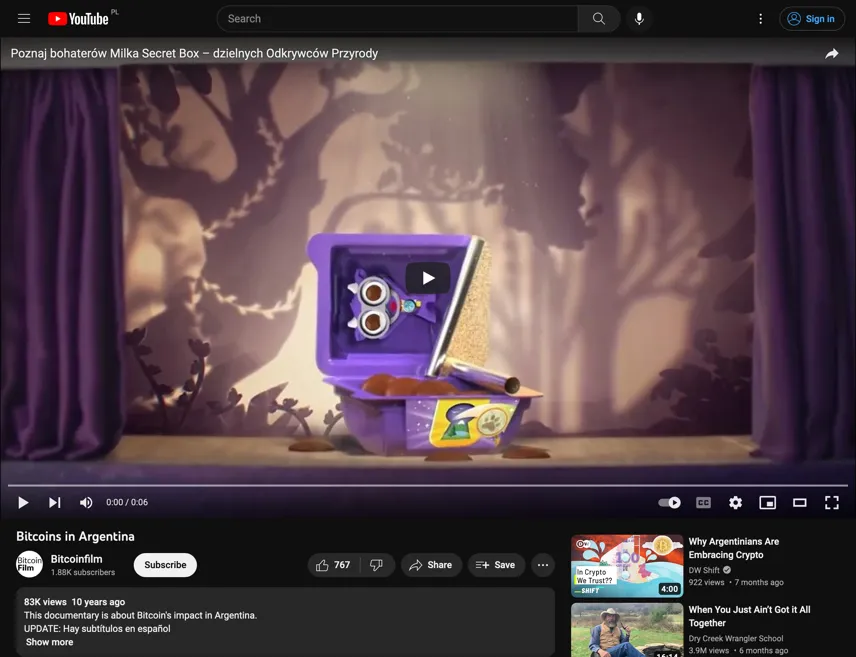
Task: Open the three-dot settings menu in header
Action: coord(760,19)
